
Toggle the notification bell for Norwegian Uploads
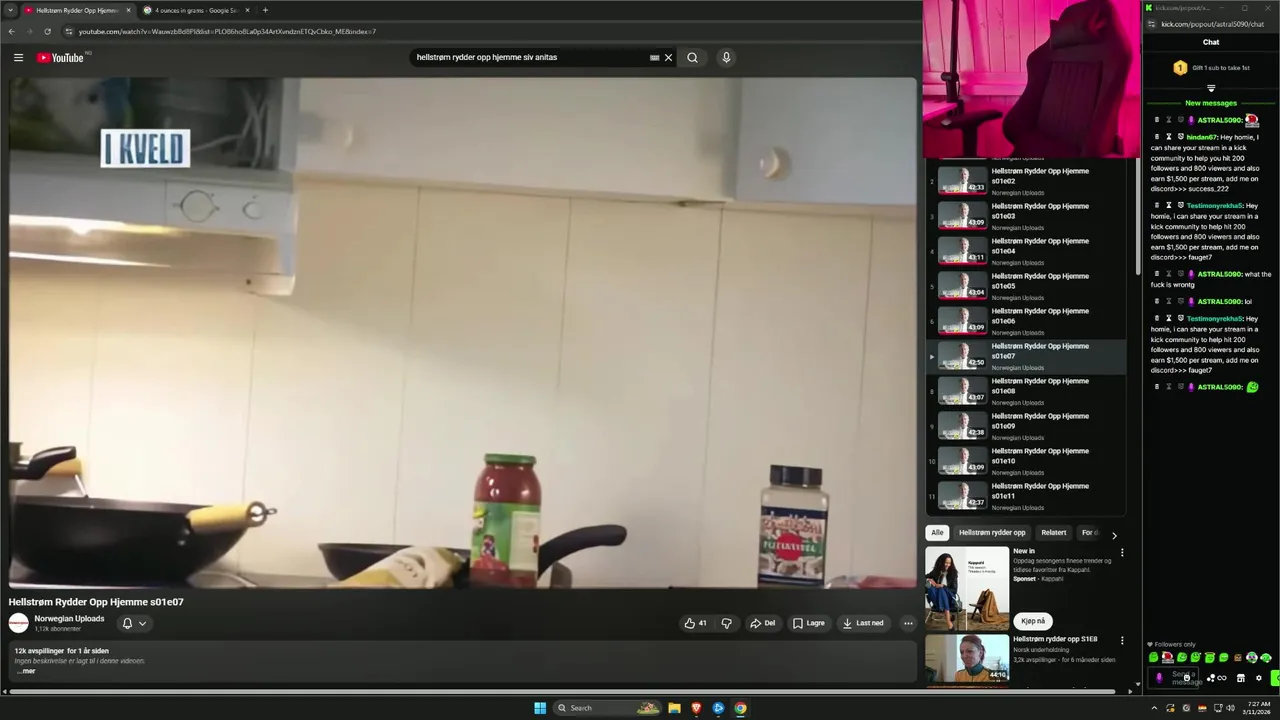[x=127, y=623]
